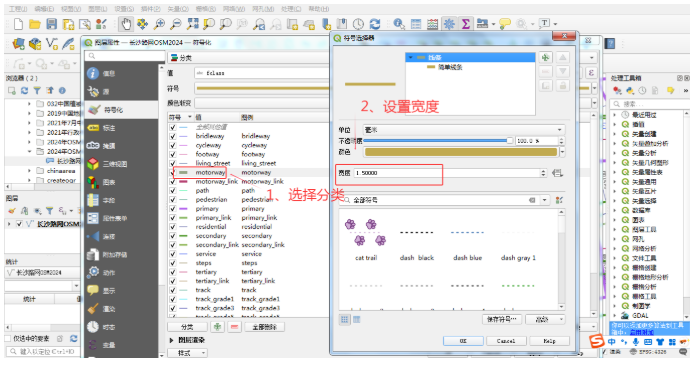Open the symbol filter dropdown arrow
696x366 pixels.
[545, 200]
